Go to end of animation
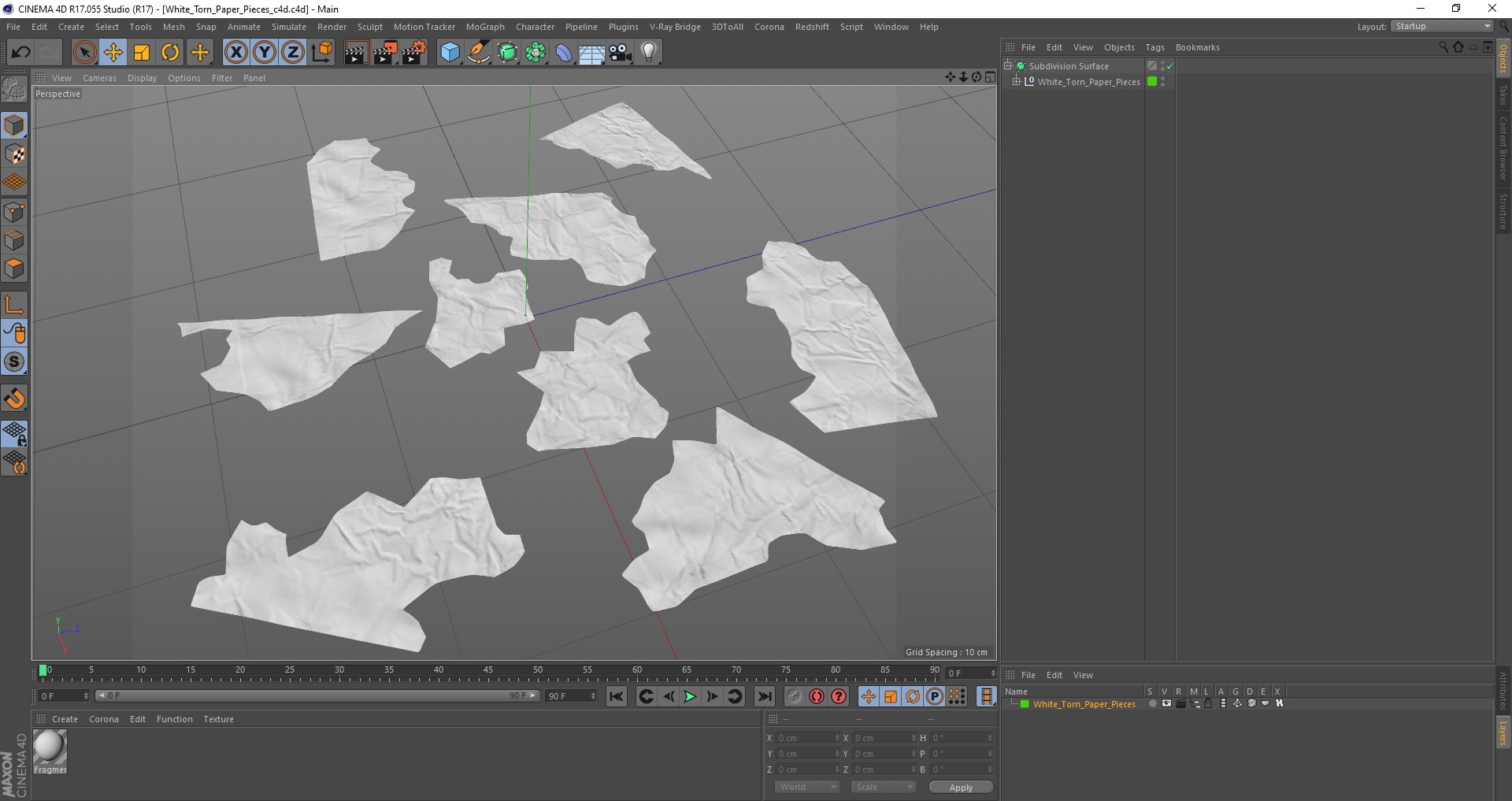 click(764, 696)
